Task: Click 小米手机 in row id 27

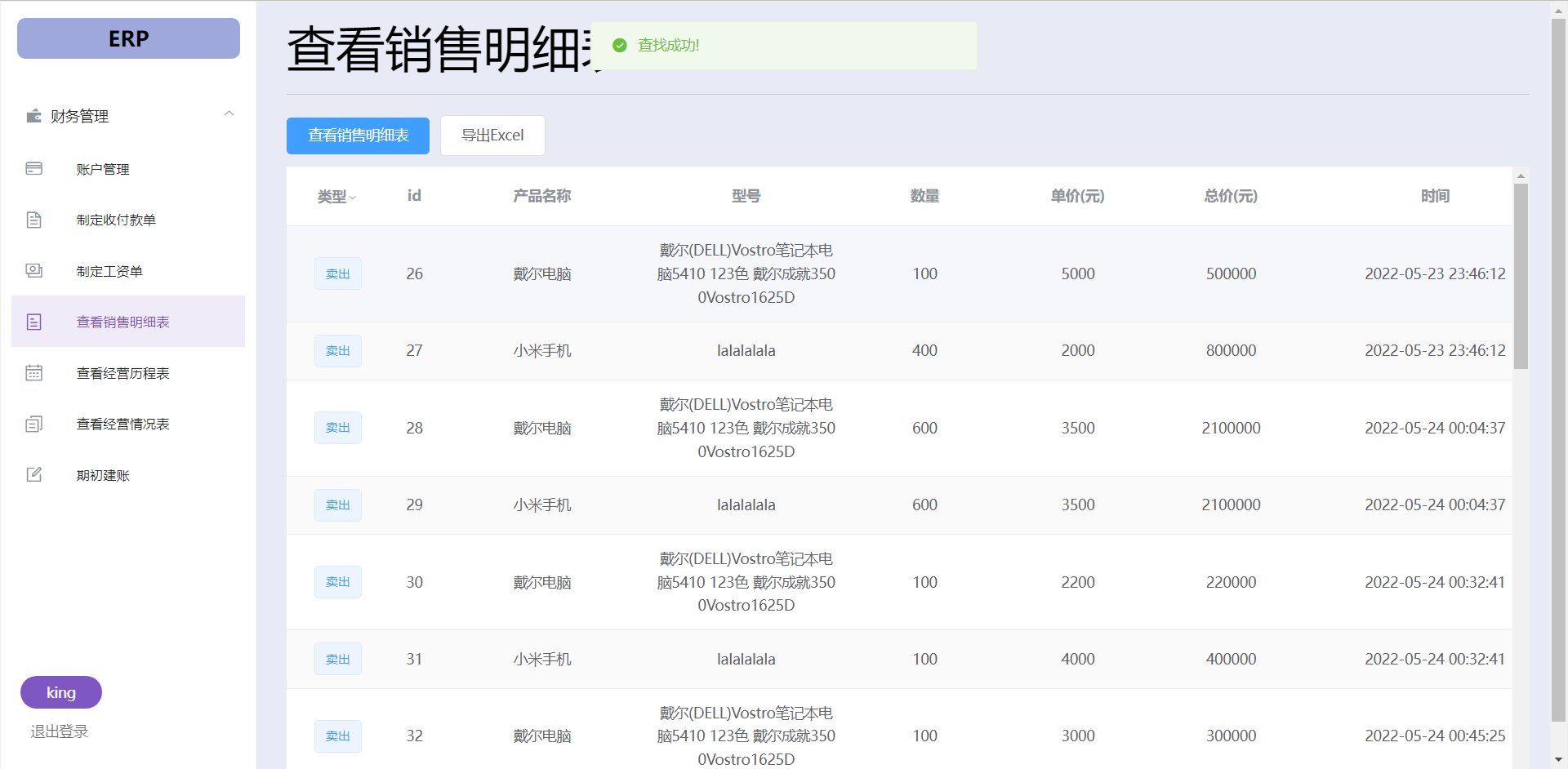Action: (x=541, y=350)
